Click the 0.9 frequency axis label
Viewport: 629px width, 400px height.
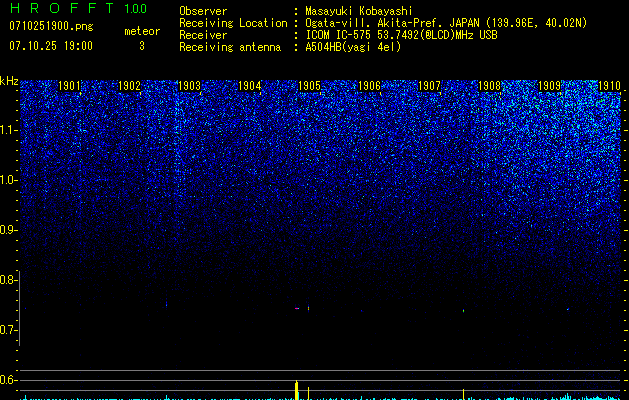point(7,230)
